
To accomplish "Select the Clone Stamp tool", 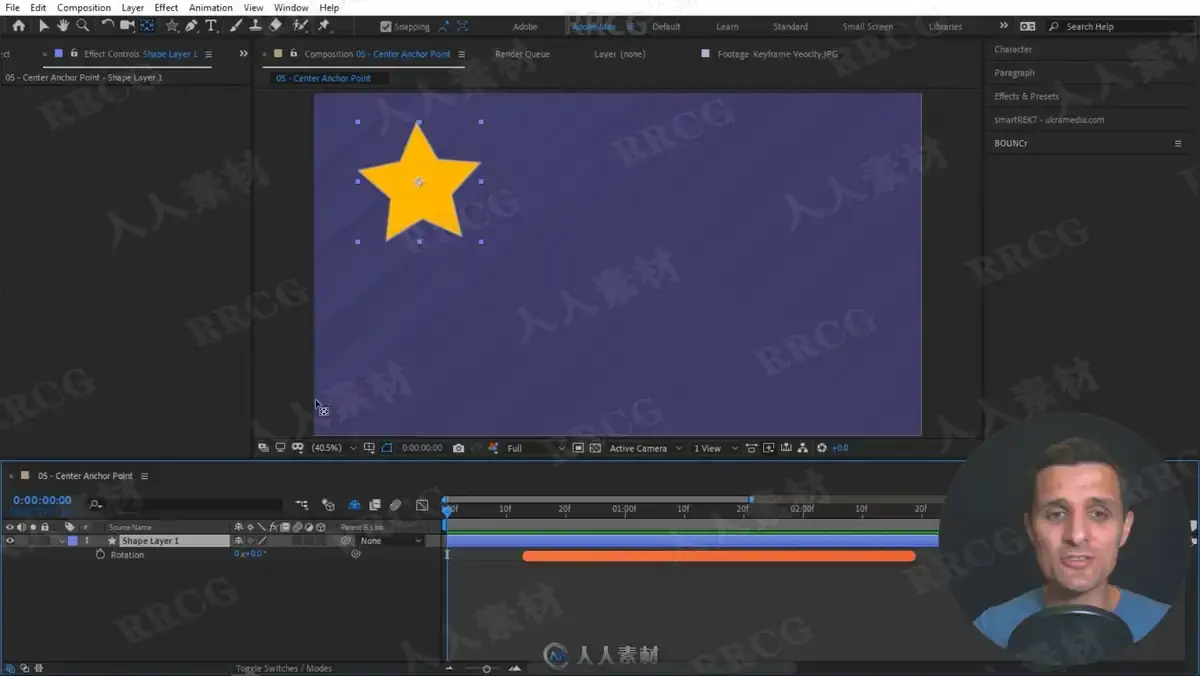I will click(256, 26).
